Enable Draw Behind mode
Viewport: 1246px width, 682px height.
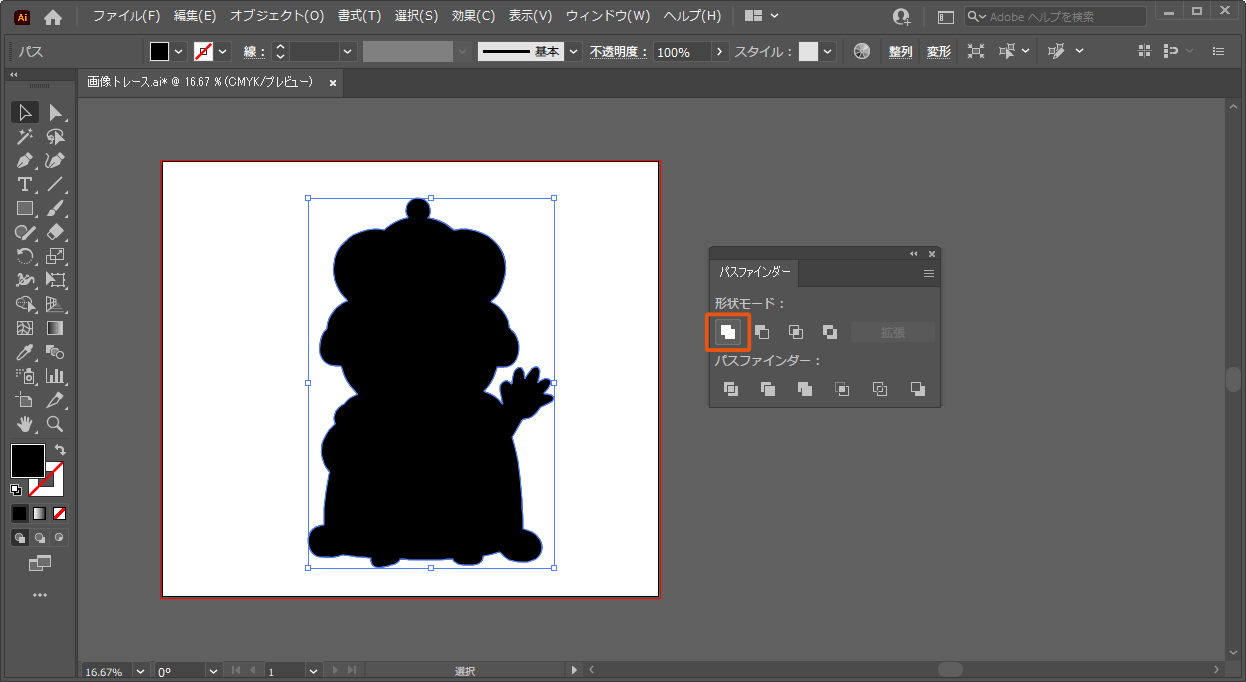(39, 537)
